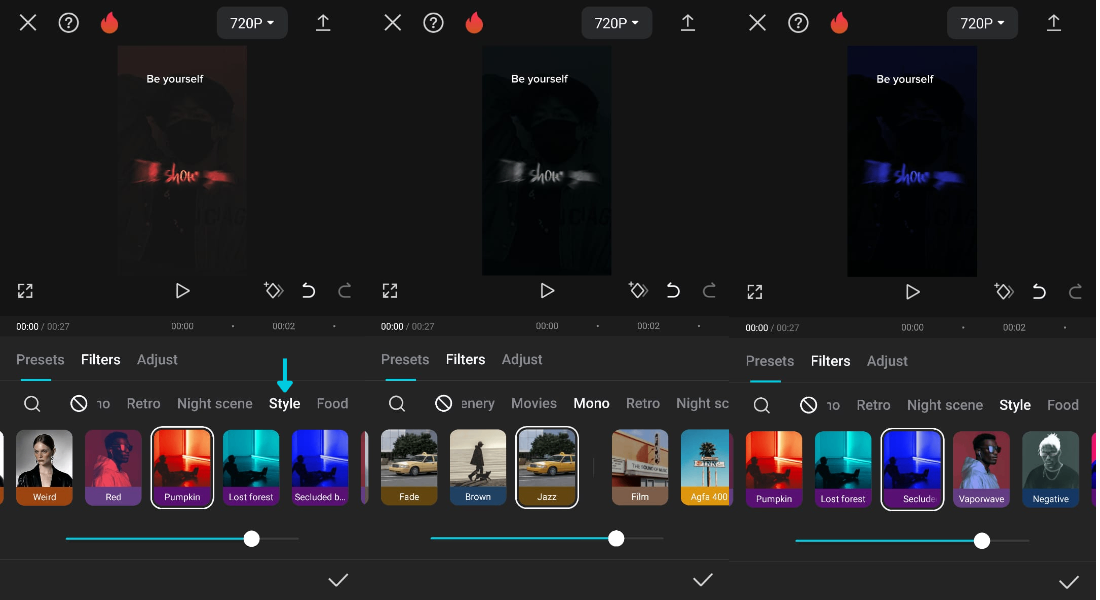1100x600 pixels.
Task: Search filters in middle screen
Action: (397, 404)
